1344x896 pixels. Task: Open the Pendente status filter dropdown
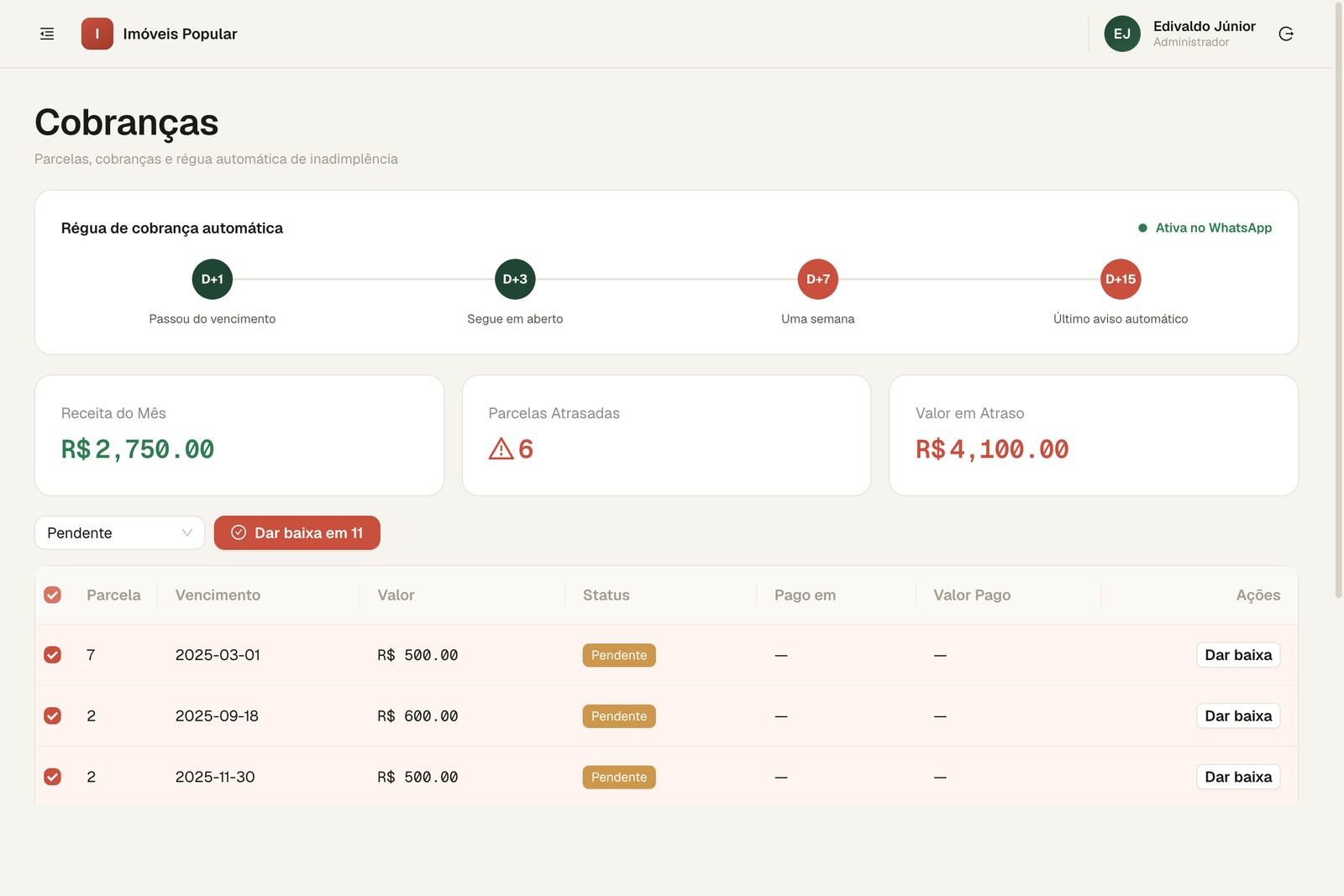[x=120, y=532]
